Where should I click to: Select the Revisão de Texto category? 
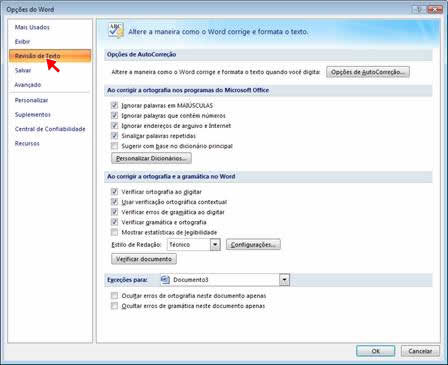click(x=50, y=56)
